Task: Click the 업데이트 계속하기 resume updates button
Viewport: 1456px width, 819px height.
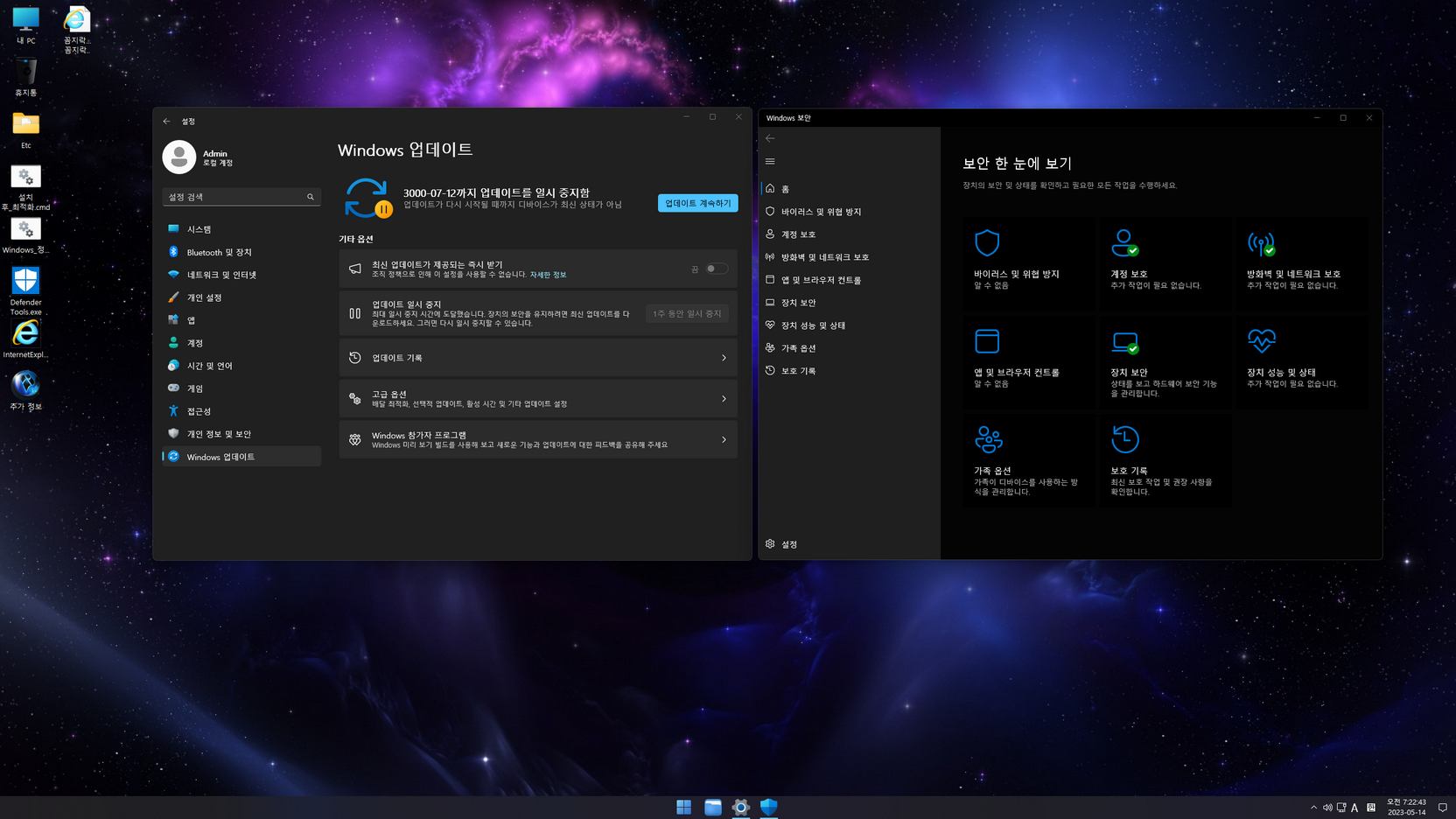Action: pos(697,203)
